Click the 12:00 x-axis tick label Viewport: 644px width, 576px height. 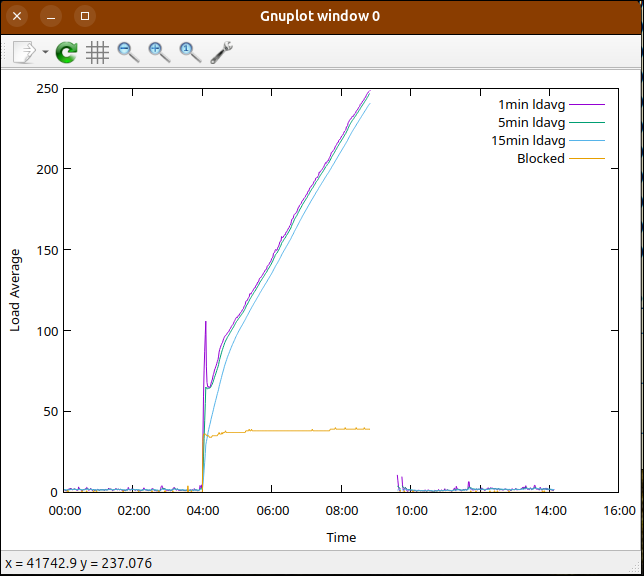click(481, 511)
